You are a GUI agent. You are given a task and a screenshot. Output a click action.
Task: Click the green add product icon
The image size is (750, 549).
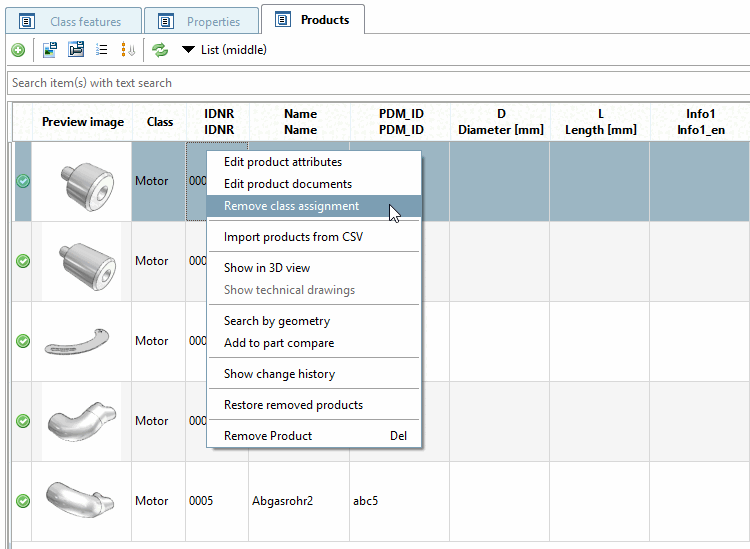[x=18, y=50]
